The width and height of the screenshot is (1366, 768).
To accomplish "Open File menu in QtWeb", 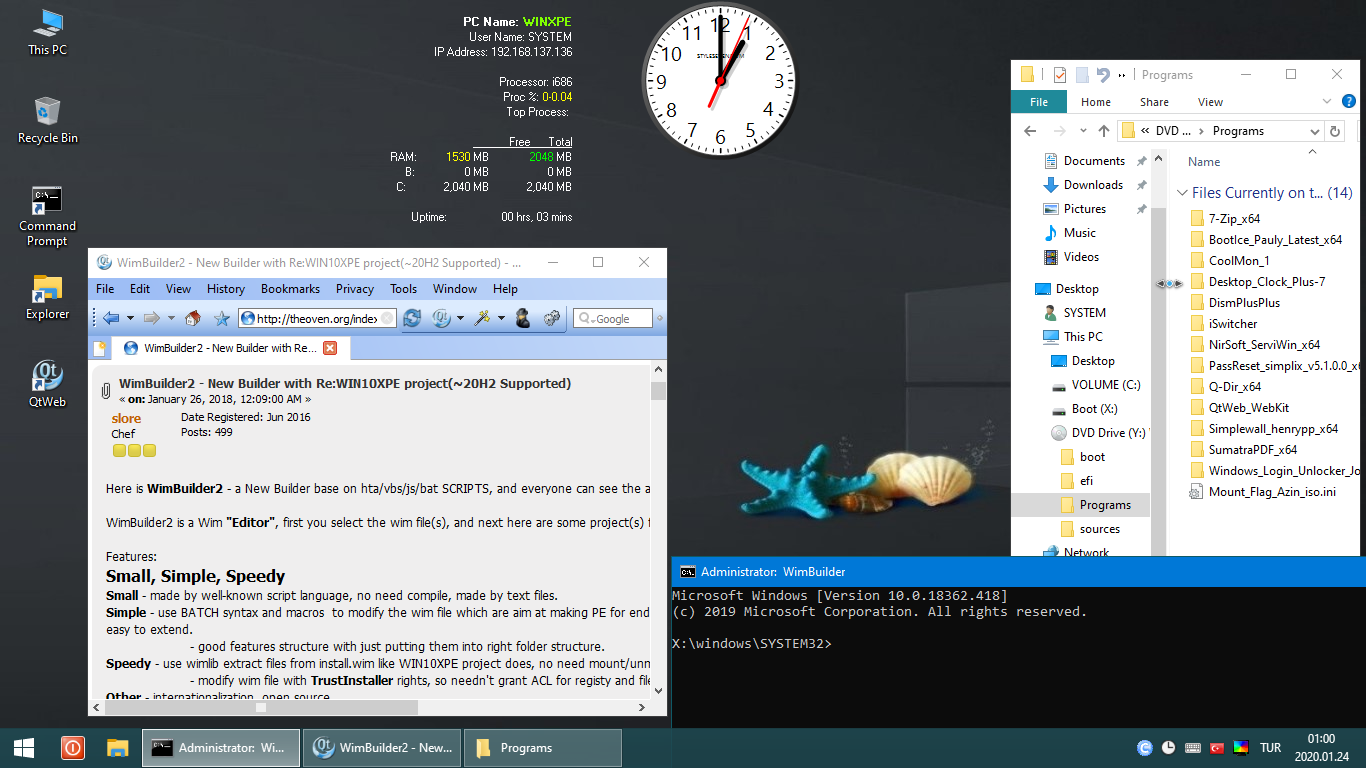I will (105, 289).
